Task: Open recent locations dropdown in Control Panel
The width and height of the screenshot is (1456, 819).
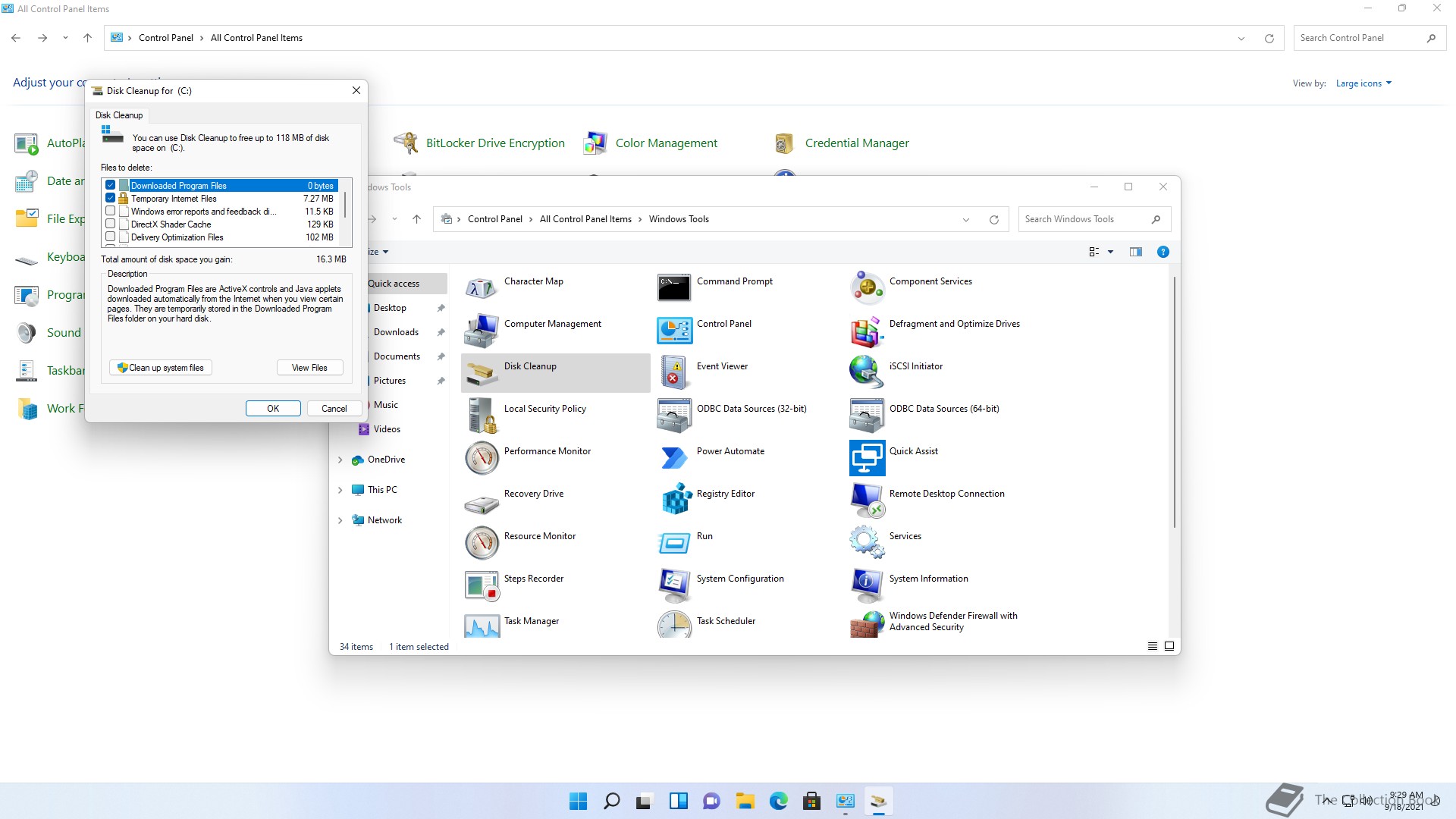Action: (65, 38)
